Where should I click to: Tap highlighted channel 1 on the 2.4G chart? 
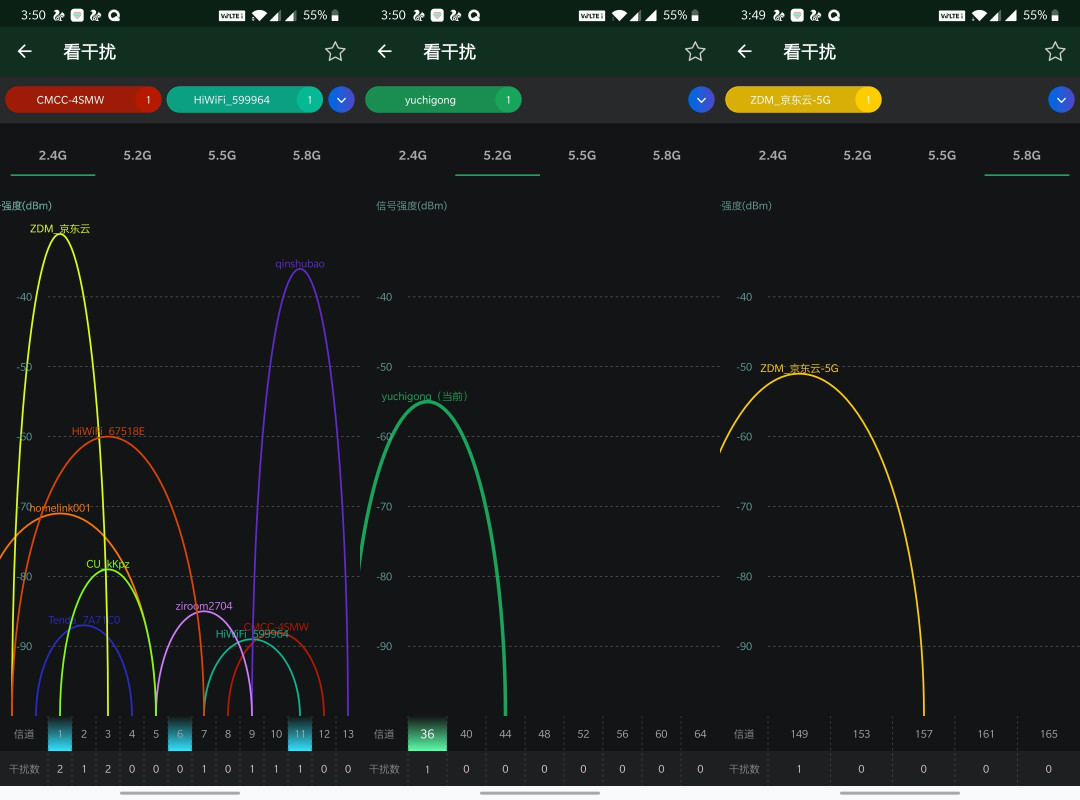pyautogui.click(x=60, y=734)
